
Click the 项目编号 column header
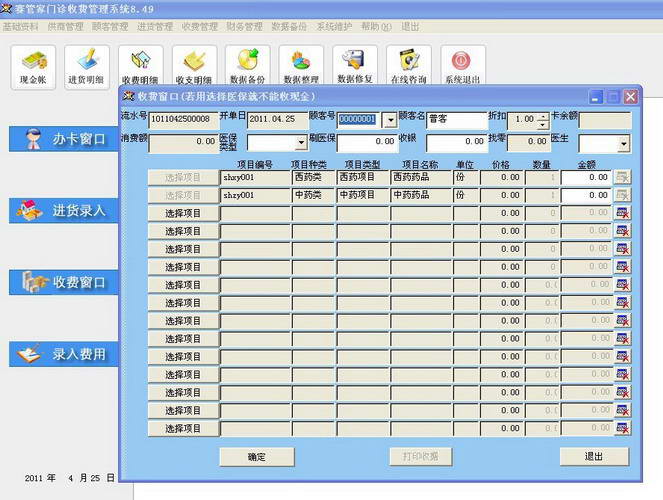coord(255,164)
